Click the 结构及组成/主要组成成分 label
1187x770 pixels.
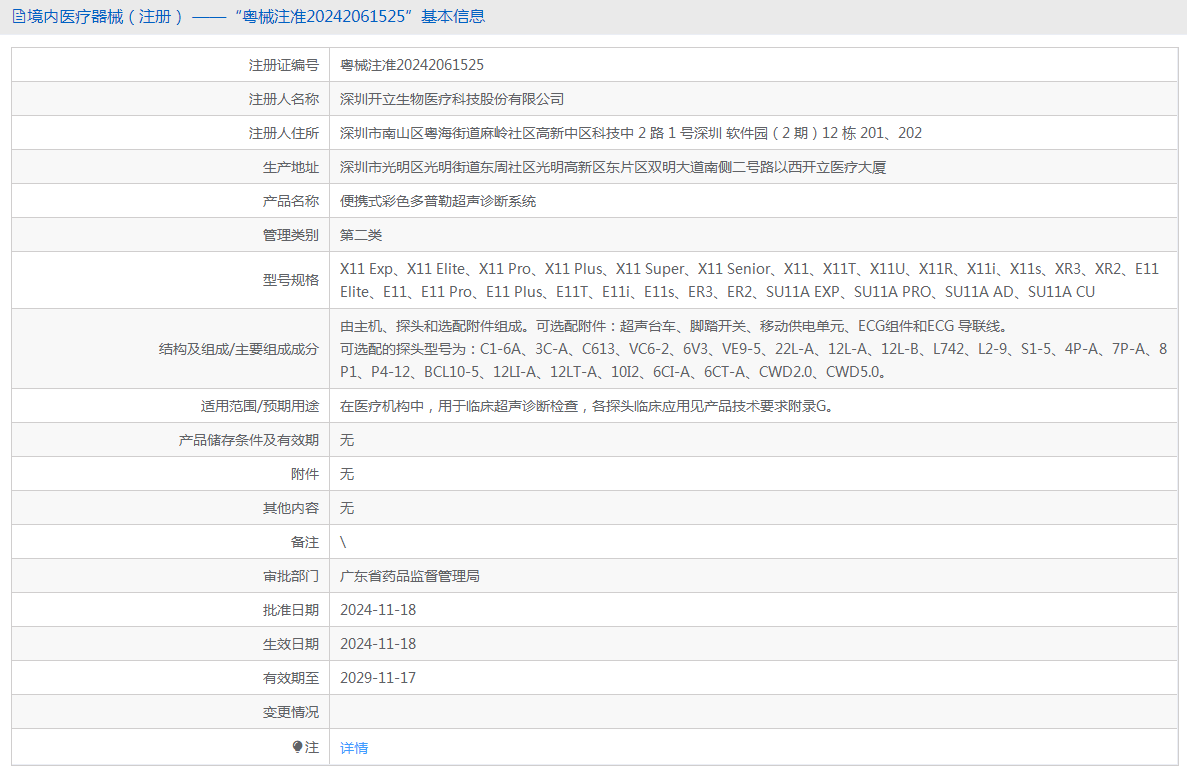click(x=238, y=349)
